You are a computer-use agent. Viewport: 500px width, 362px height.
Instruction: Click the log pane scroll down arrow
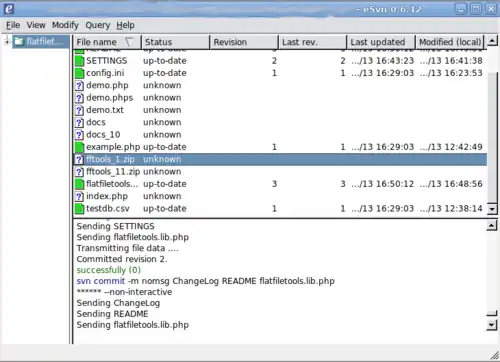coord(491,325)
